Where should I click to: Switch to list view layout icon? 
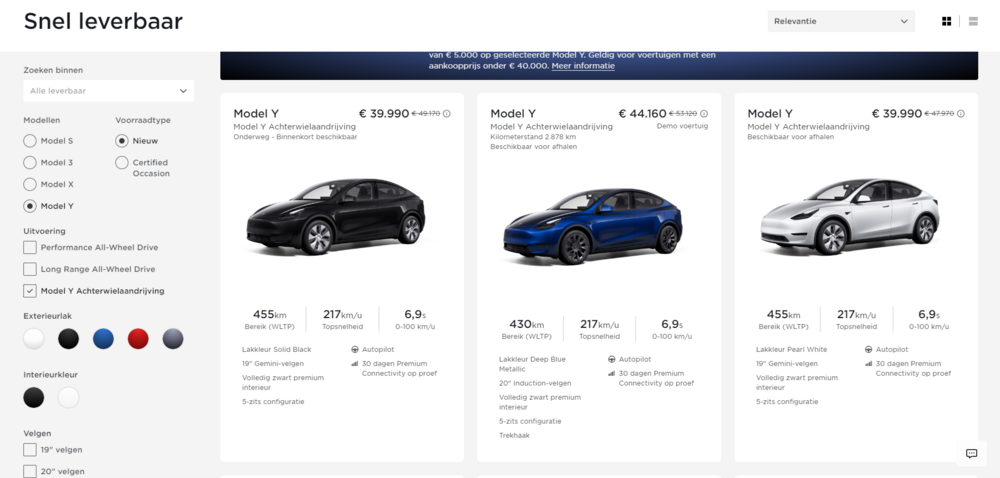[x=973, y=21]
